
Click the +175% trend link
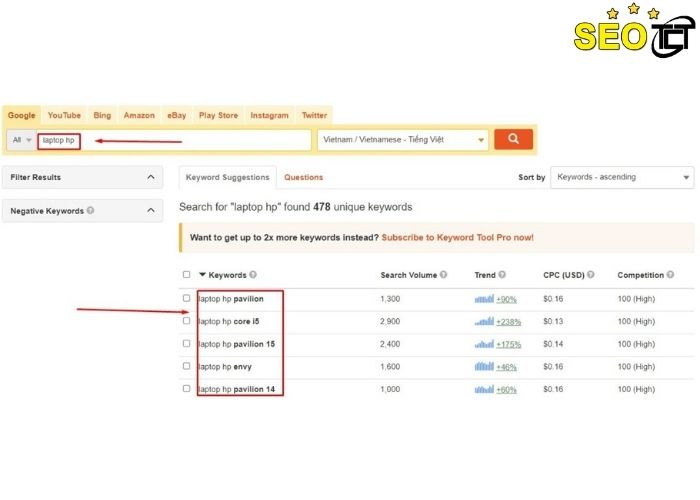[x=508, y=344]
